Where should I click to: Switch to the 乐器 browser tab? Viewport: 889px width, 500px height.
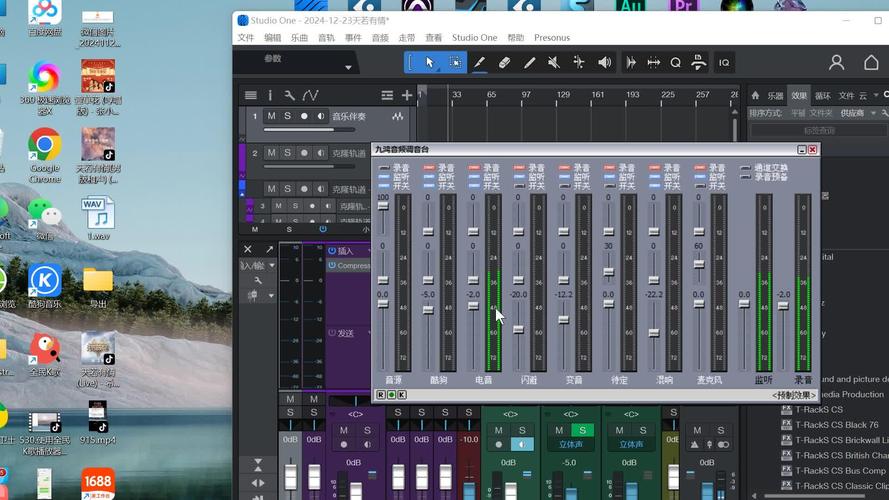coord(775,96)
